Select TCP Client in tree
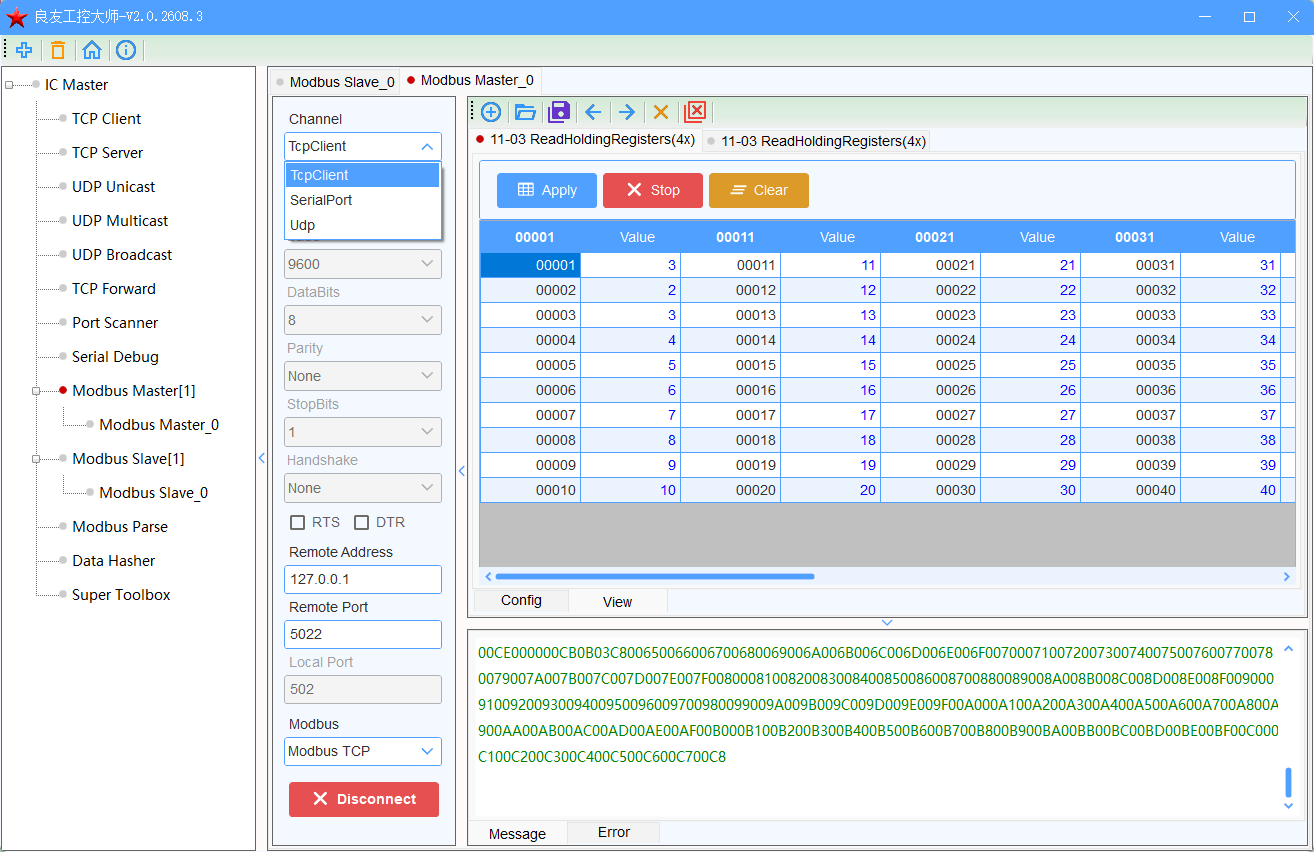This screenshot has width=1314, height=852. 106,119
